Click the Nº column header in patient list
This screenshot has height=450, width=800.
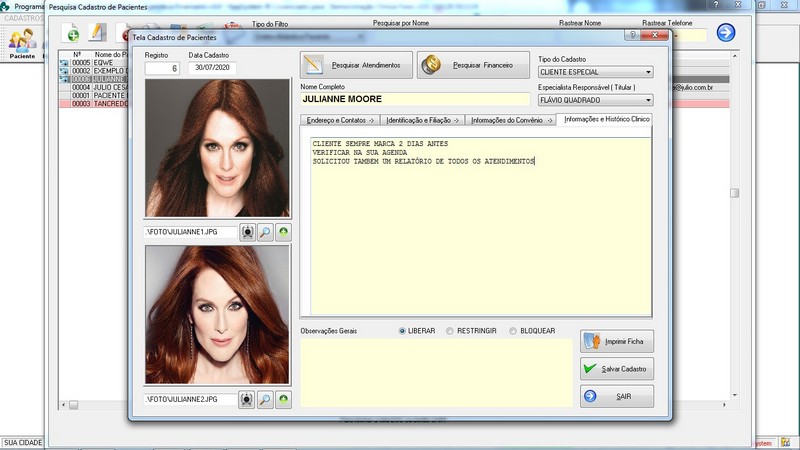click(77, 54)
